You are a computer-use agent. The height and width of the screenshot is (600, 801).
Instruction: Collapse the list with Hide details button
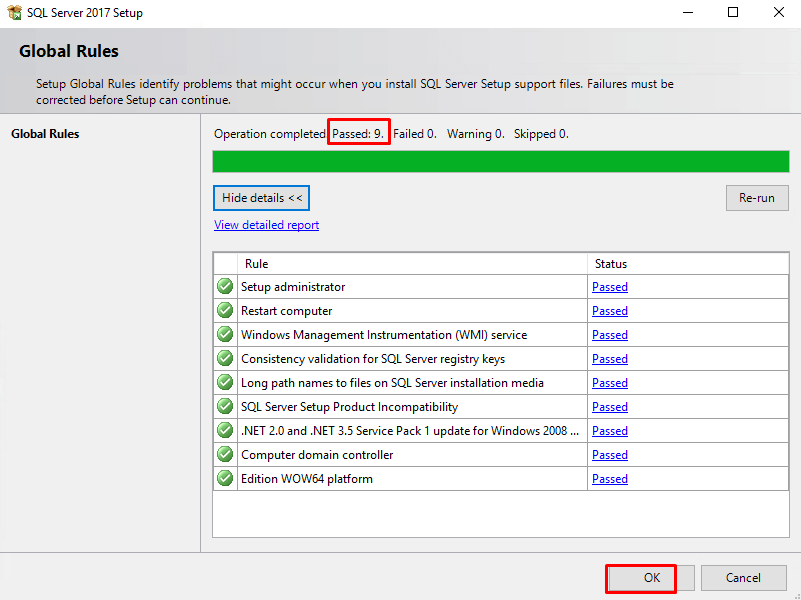coord(261,198)
